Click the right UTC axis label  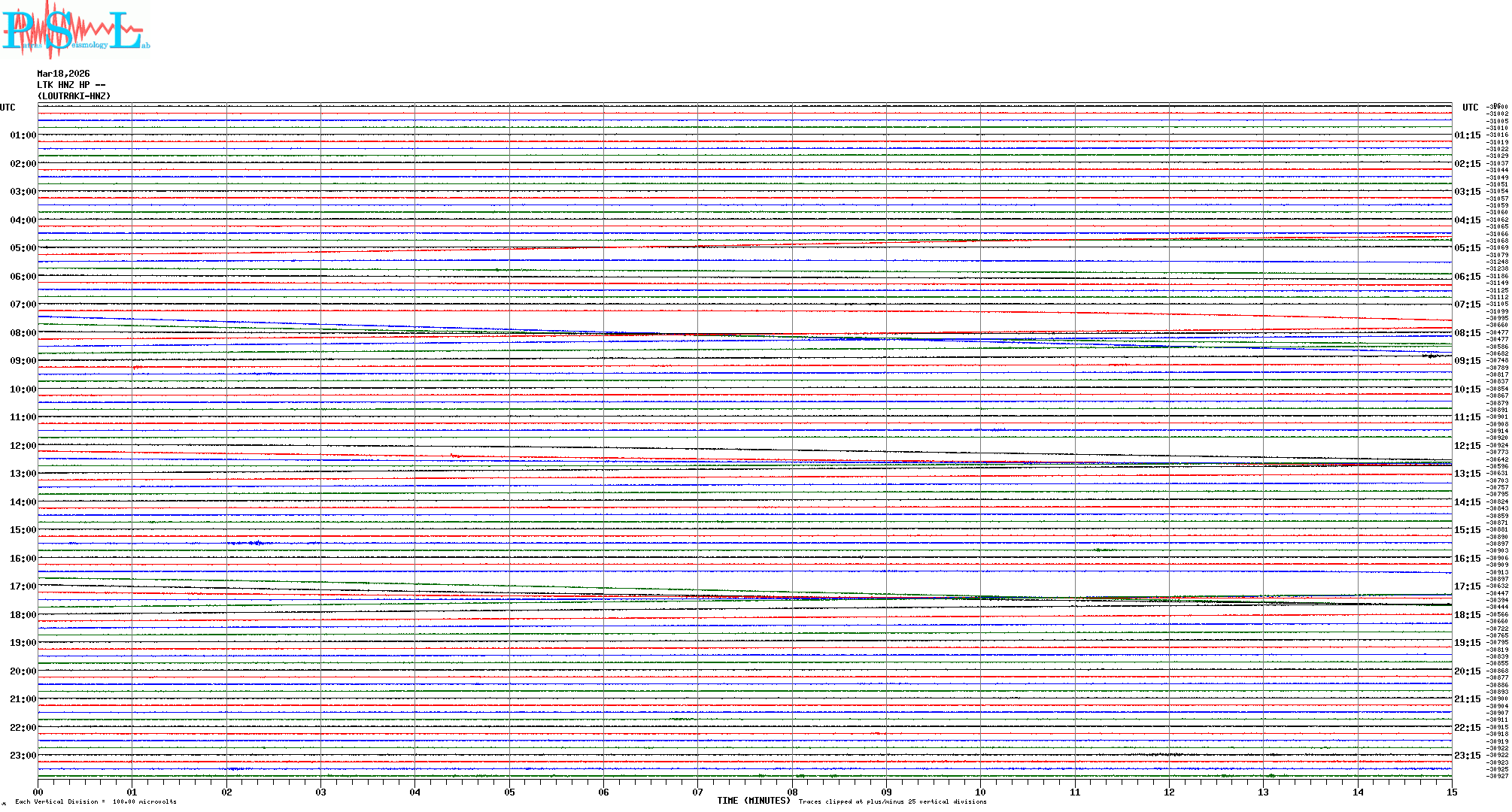1470,108
